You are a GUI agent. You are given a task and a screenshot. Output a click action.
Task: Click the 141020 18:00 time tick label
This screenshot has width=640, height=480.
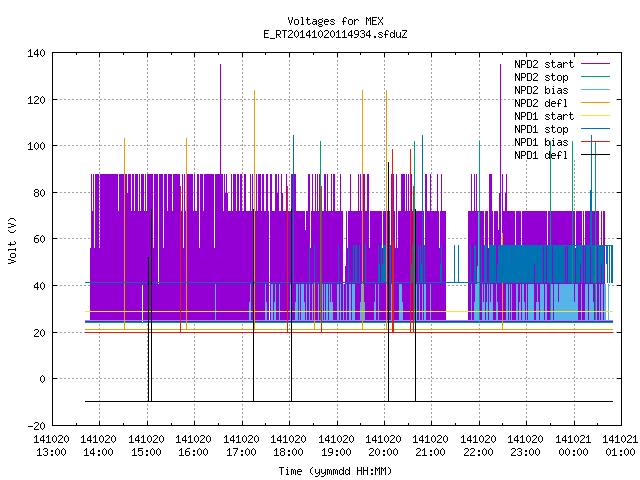pos(288,446)
